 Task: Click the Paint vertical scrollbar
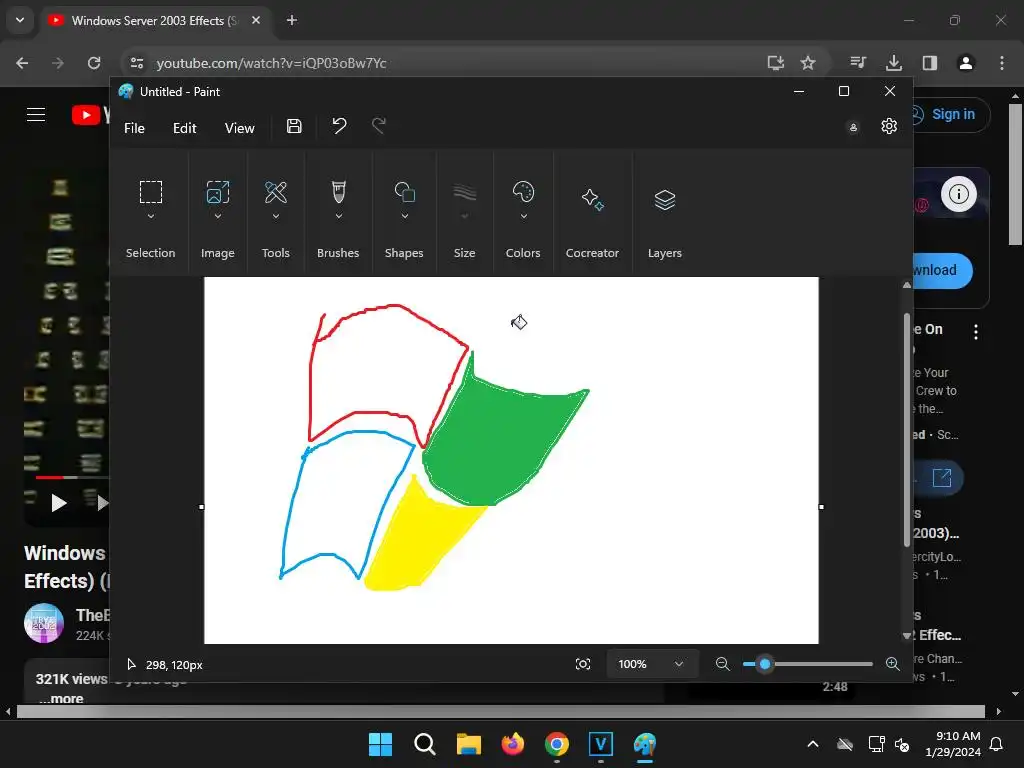(x=906, y=431)
